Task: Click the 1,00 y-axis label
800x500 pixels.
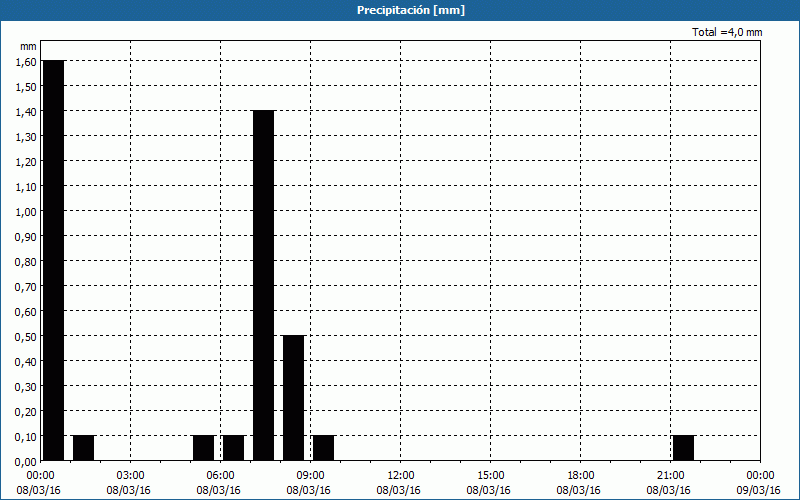Action: coord(26,211)
